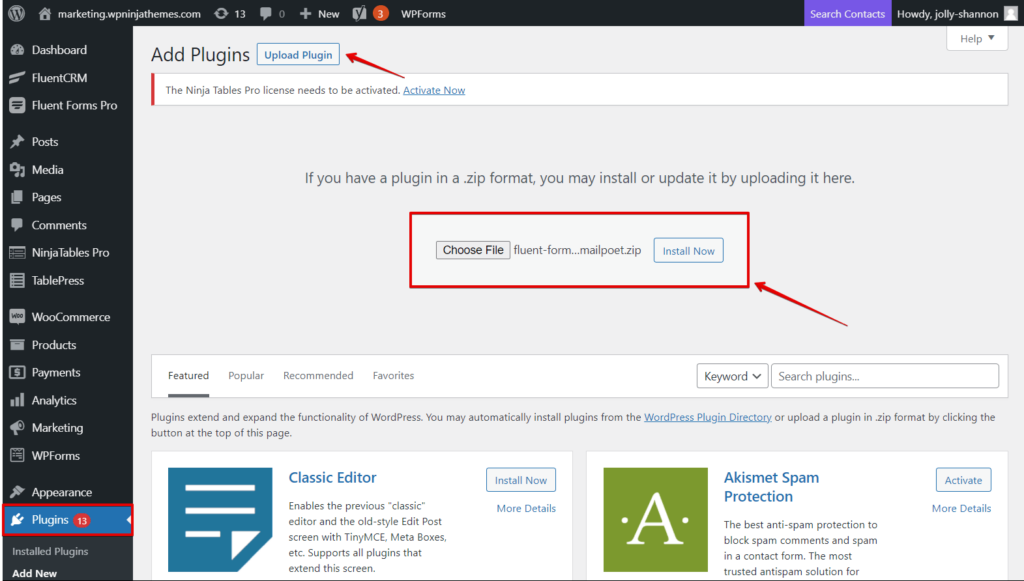The image size is (1024, 581).
Task: Switch to the Favorites tab
Action: click(393, 375)
